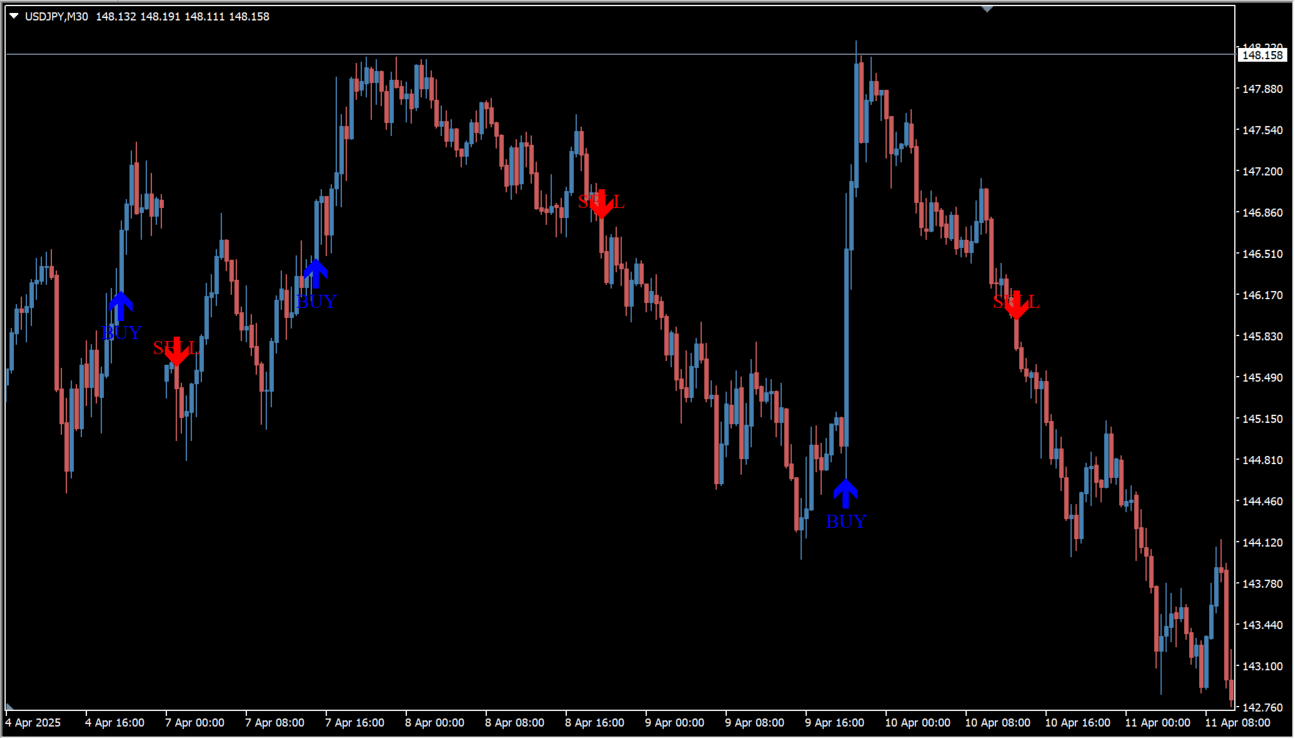Viewport: 1295px width, 739px height.
Task: Click the BUY text label under the 9 Apr arrow
Action: click(846, 521)
